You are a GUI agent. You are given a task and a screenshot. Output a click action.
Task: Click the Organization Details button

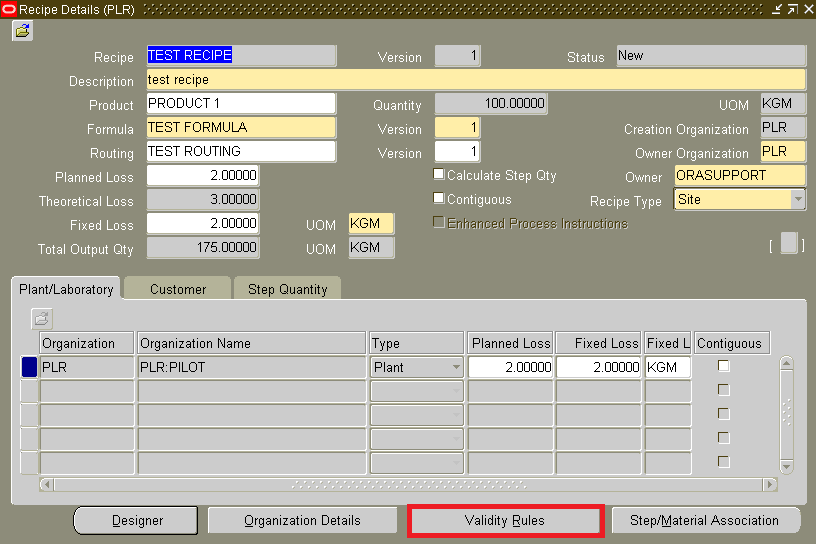coord(302,521)
